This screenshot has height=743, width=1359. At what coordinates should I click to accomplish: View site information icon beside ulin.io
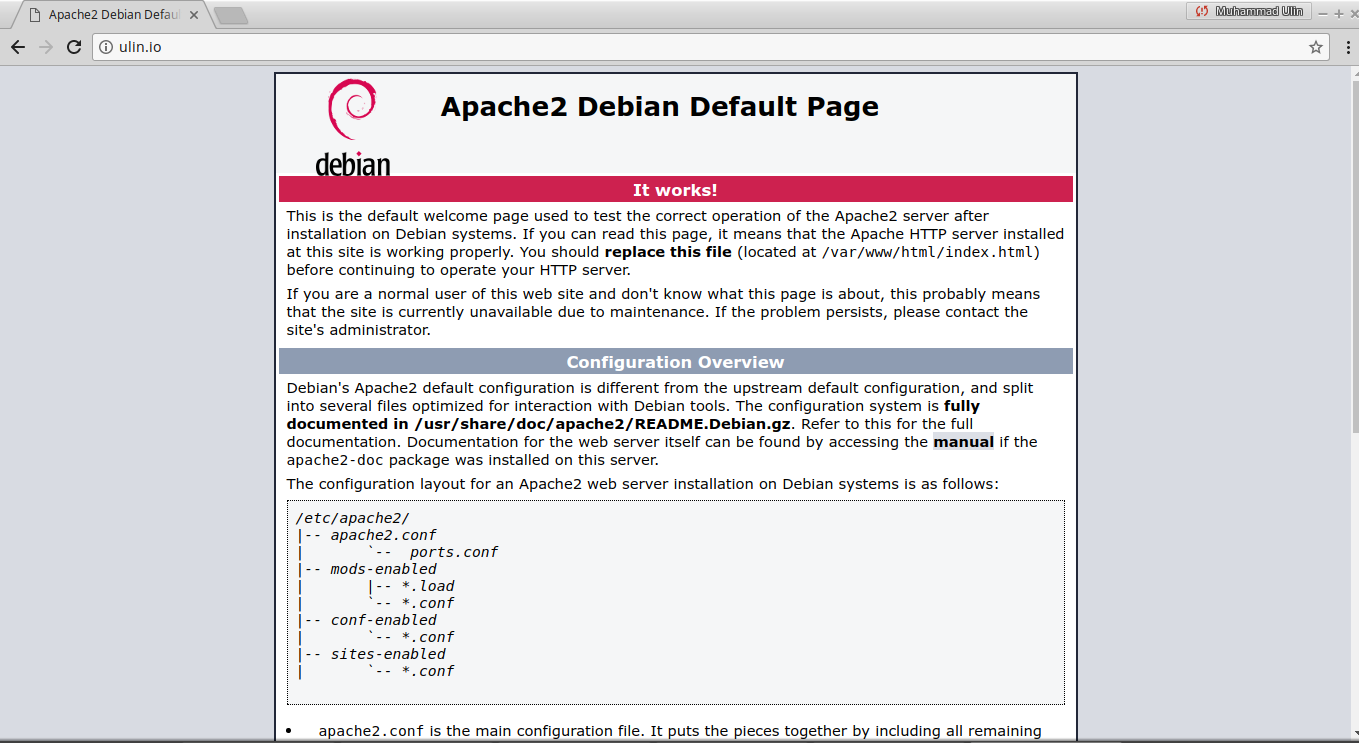coord(106,47)
